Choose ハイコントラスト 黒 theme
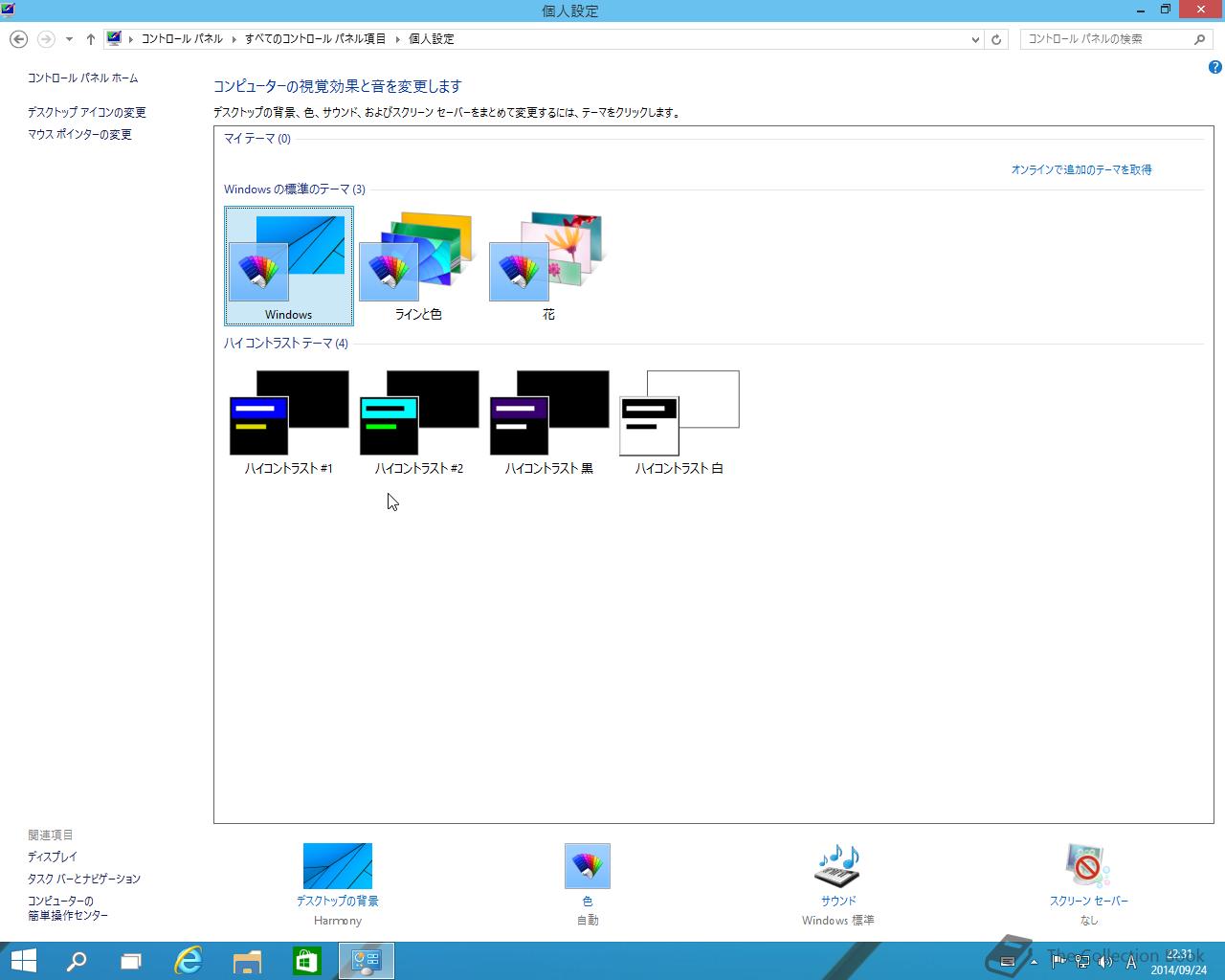 [548, 422]
